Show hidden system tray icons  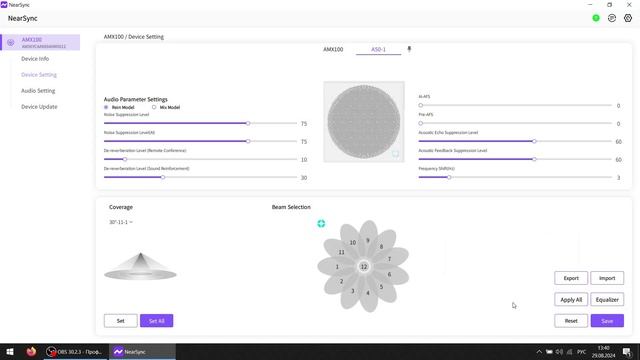539,352
